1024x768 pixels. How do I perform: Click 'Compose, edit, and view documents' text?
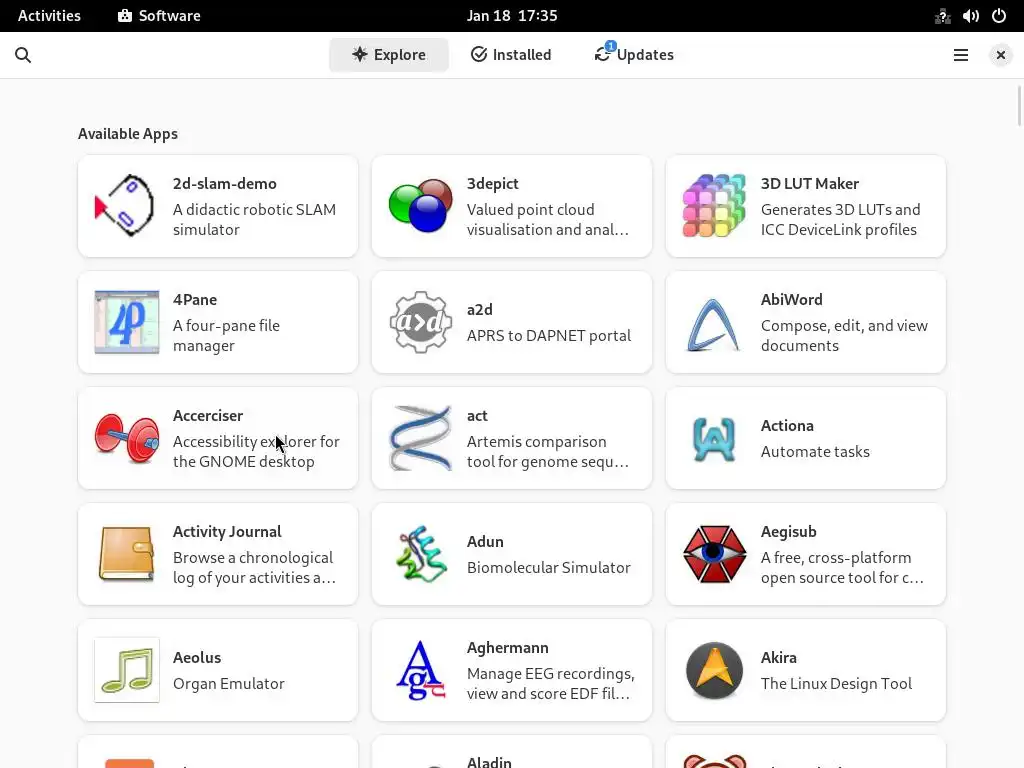coord(844,336)
